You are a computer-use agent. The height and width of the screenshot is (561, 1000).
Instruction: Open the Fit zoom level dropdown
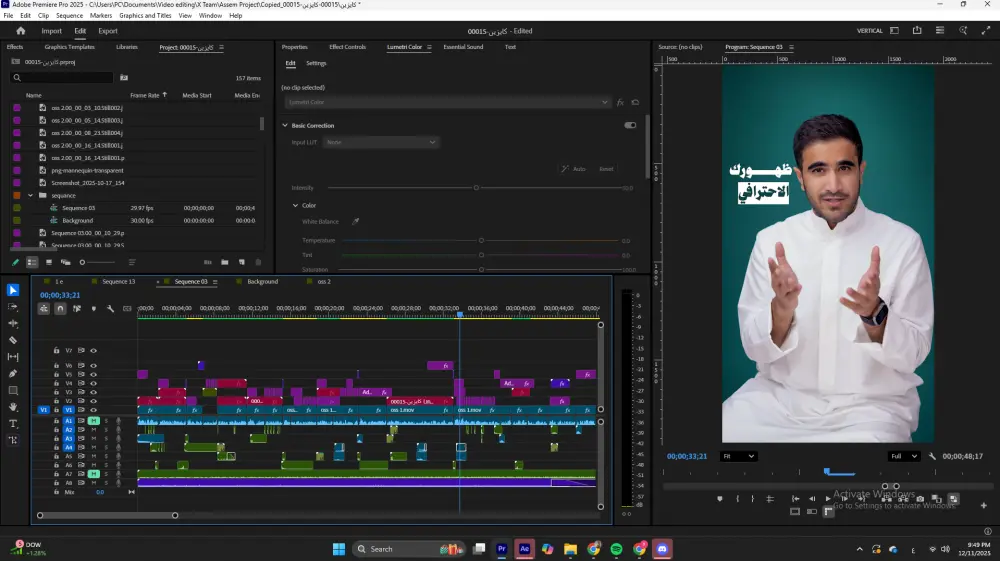738,456
